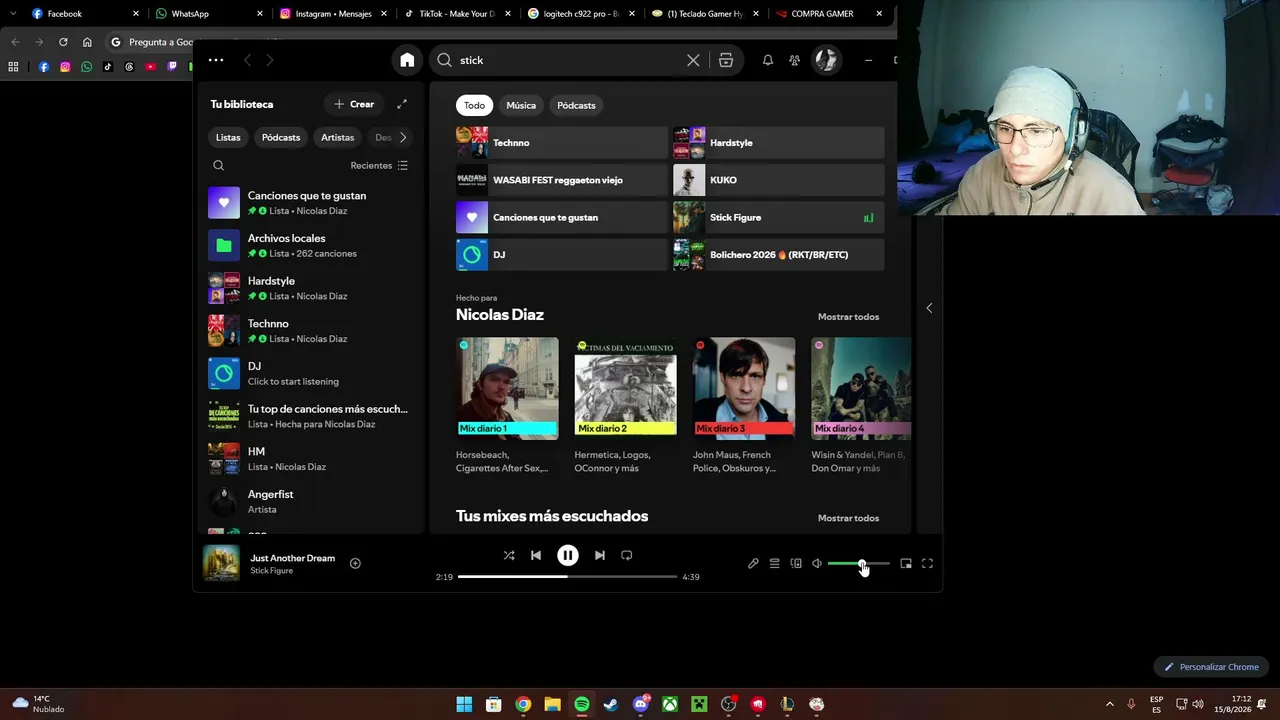Switch to the COMPRA GAMER Chrome tab

(826, 14)
